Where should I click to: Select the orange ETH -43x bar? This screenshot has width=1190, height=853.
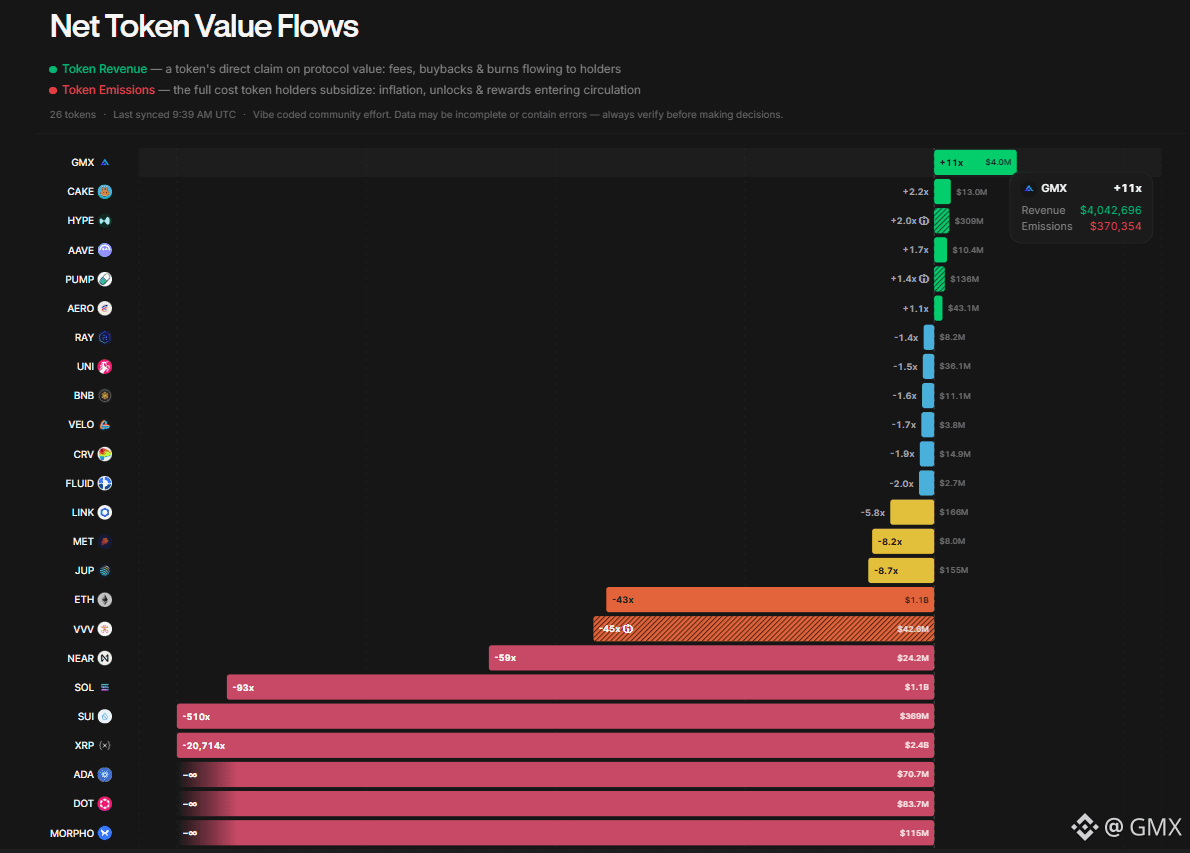click(770, 600)
